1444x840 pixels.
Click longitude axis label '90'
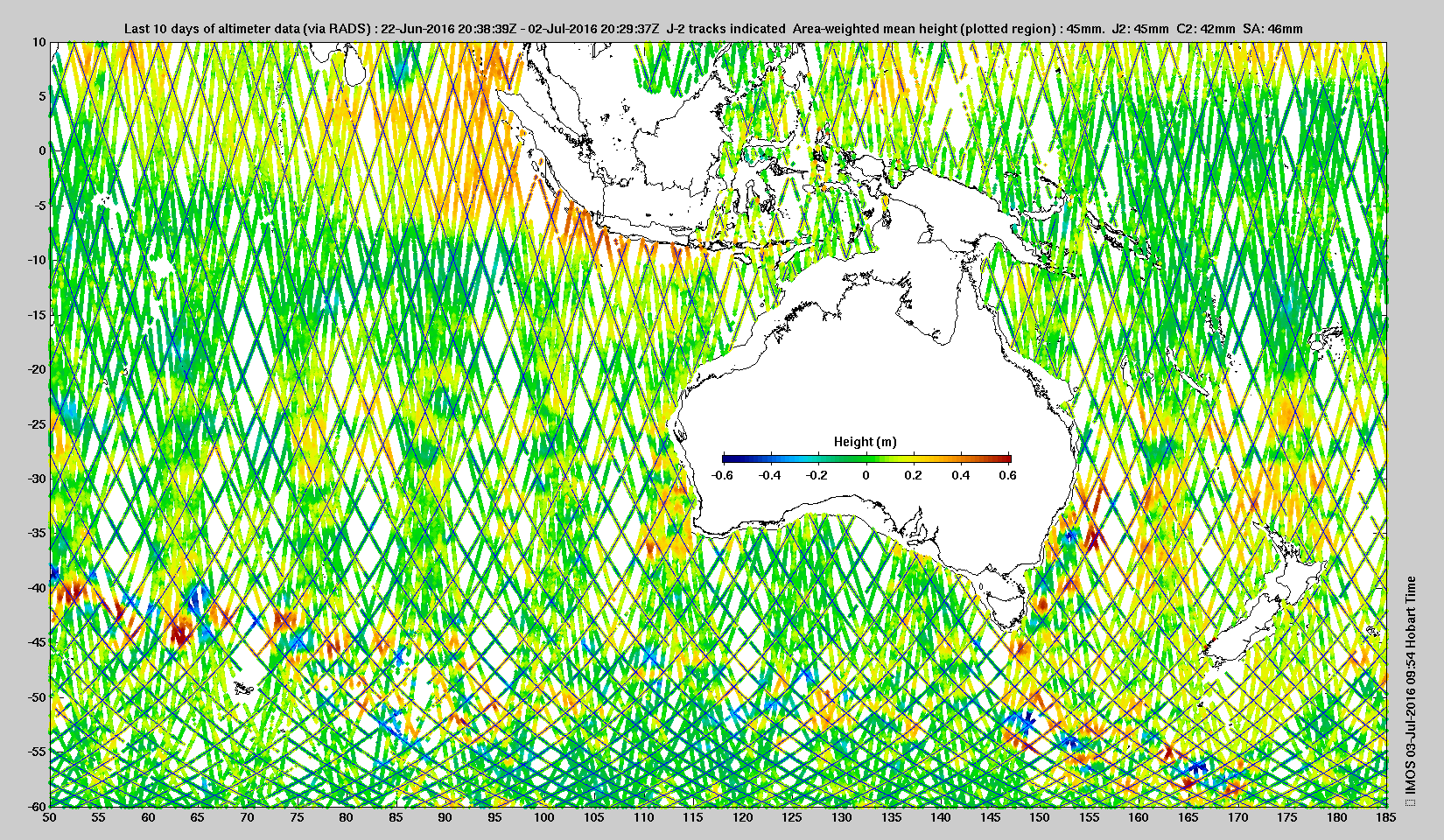coord(445,817)
